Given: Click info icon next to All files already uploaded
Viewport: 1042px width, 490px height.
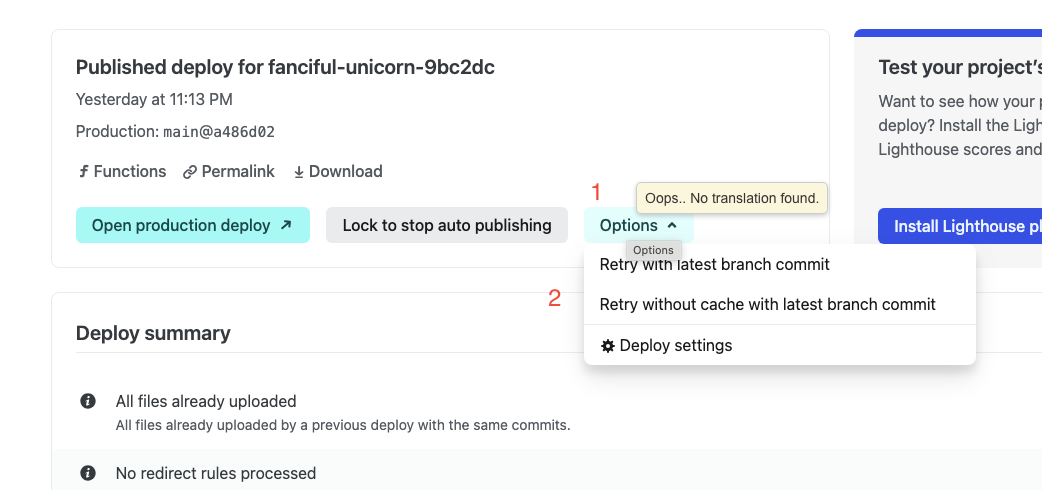Looking at the screenshot, I should click(88, 401).
